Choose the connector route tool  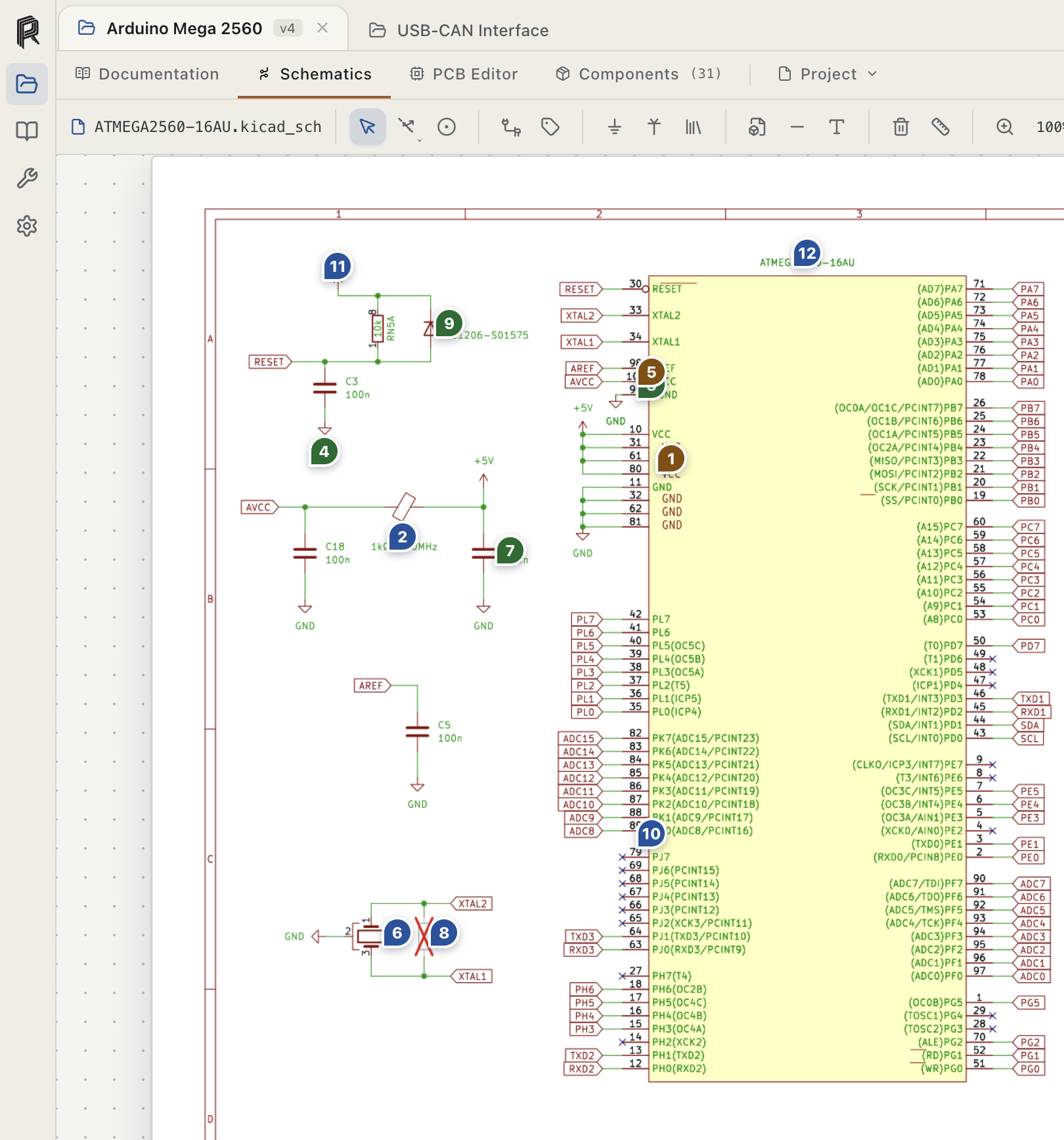coord(511,127)
